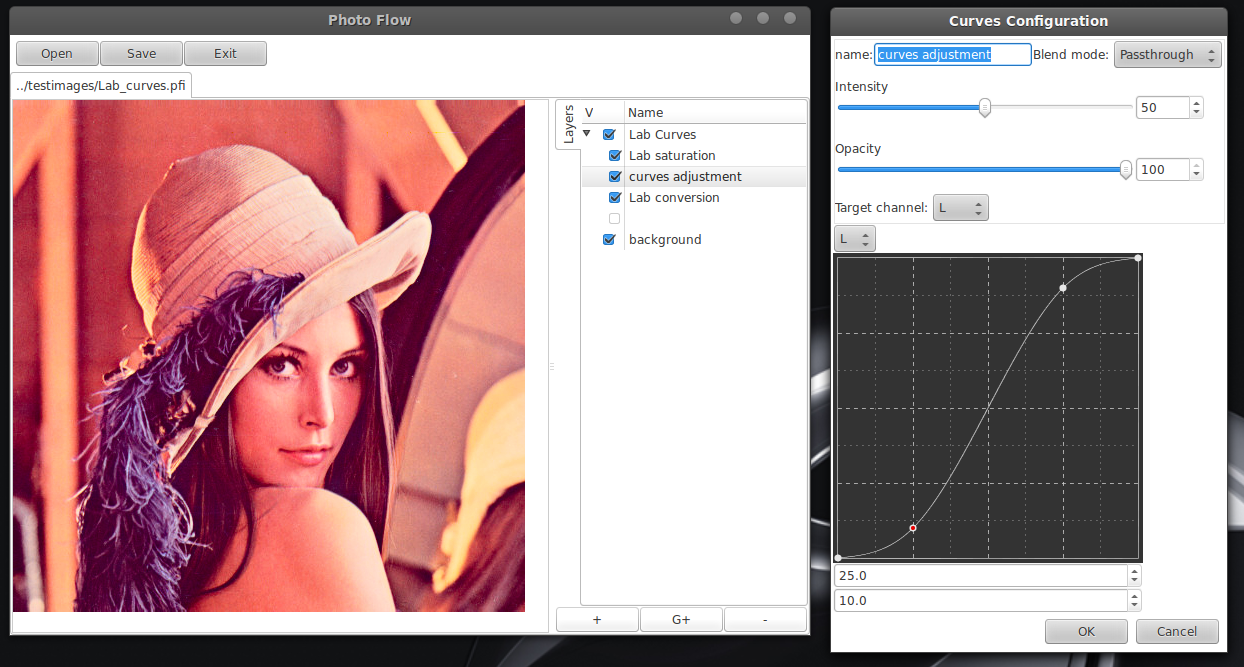Image resolution: width=1244 pixels, height=667 pixels.
Task: Add a layer with the + button
Action: point(597,620)
